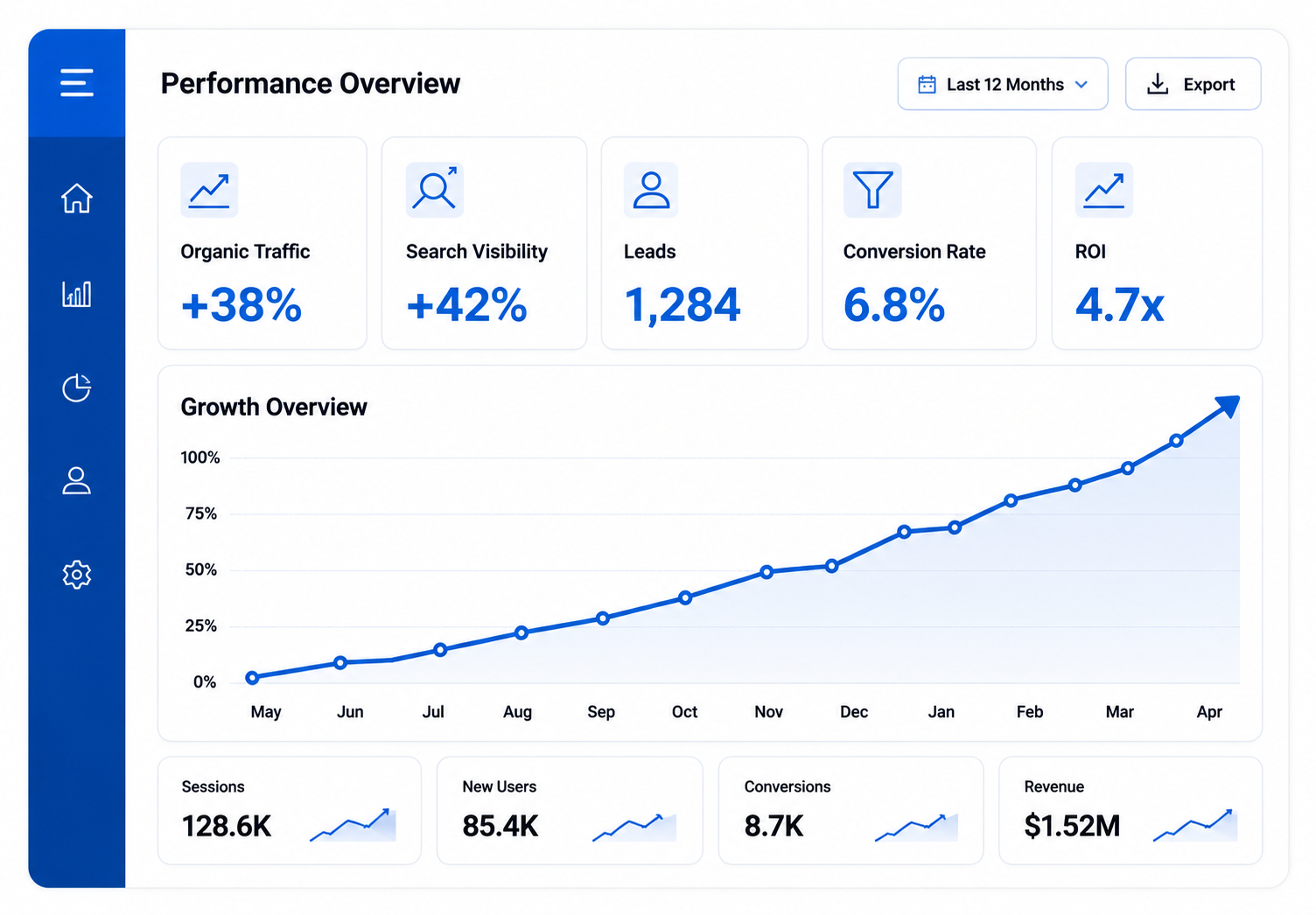The height and width of the screenshot is (915, 1316).
Task: Select the May data point on chart
Action: (x=252, y=678)
